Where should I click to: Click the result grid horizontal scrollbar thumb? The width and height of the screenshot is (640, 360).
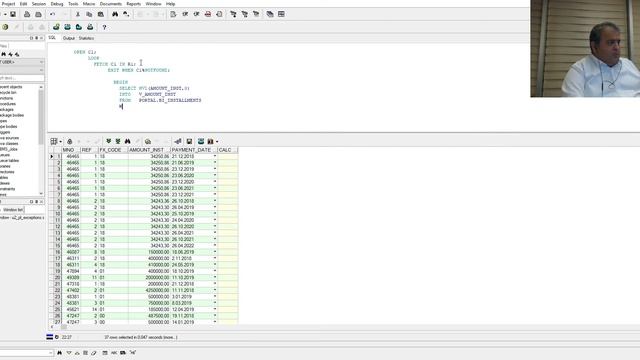(x=64, y=327)
